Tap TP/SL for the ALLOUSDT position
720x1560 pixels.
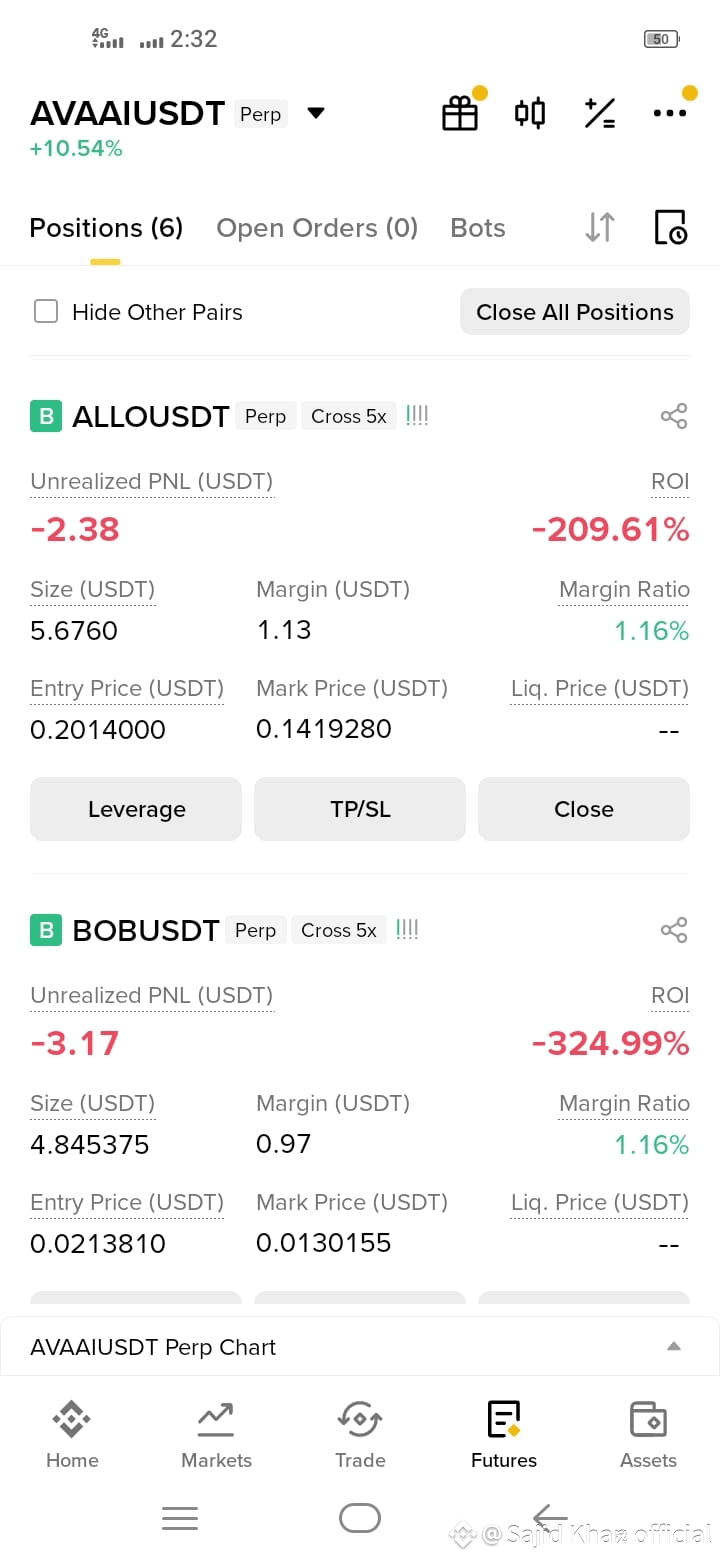[360, 809]
